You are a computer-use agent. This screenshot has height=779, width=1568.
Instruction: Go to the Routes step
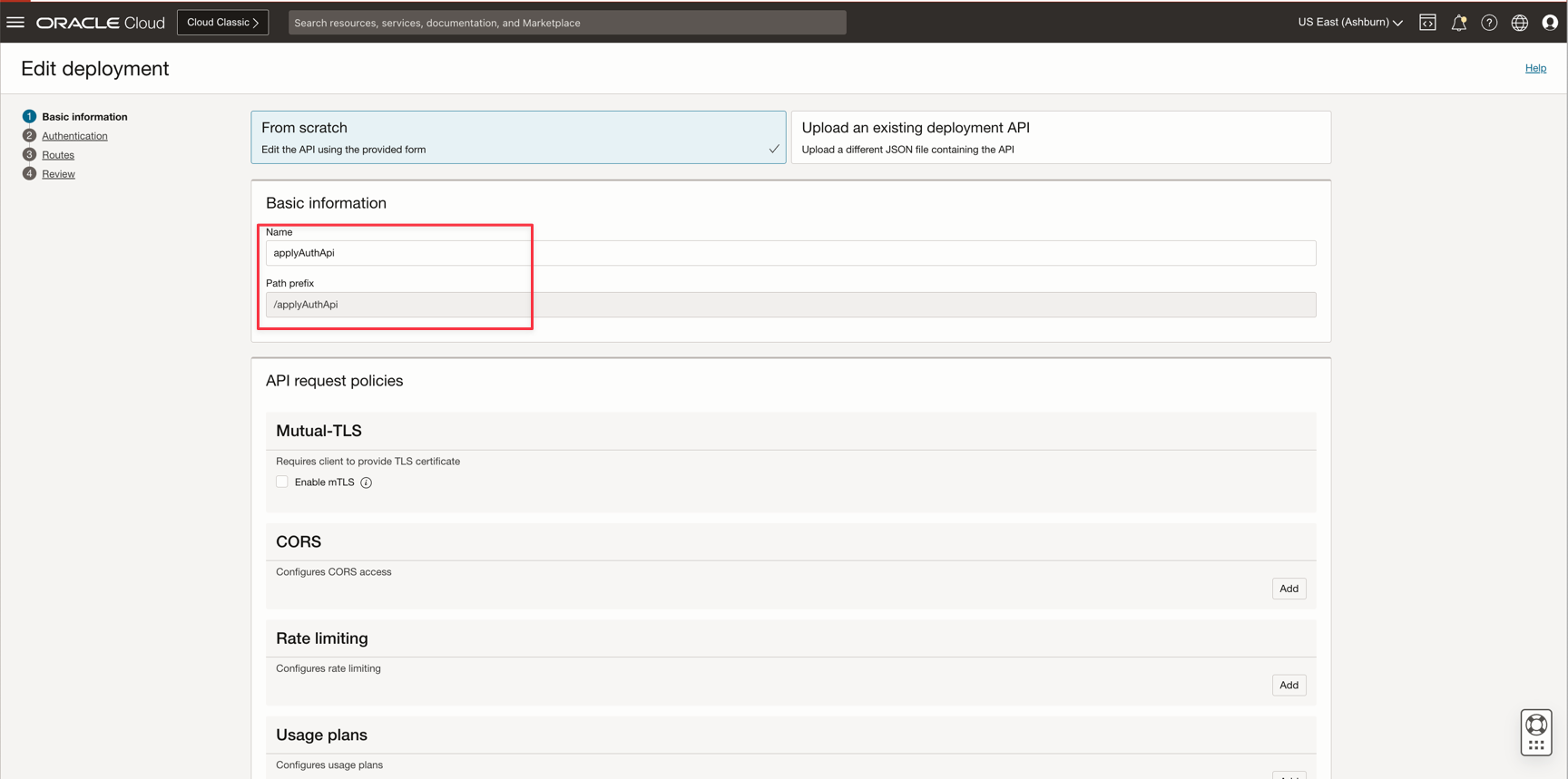point(58,155)
